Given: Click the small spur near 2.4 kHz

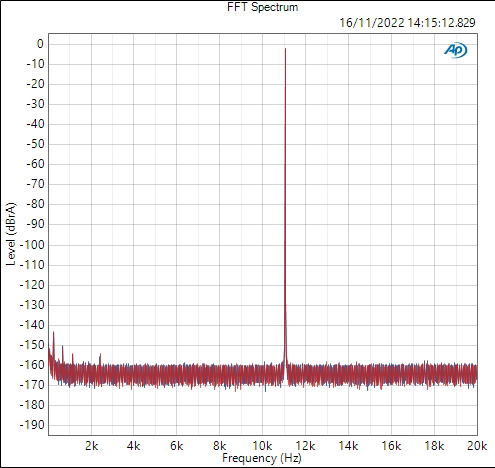Looking at the screenshot, I should click(100, 355).
